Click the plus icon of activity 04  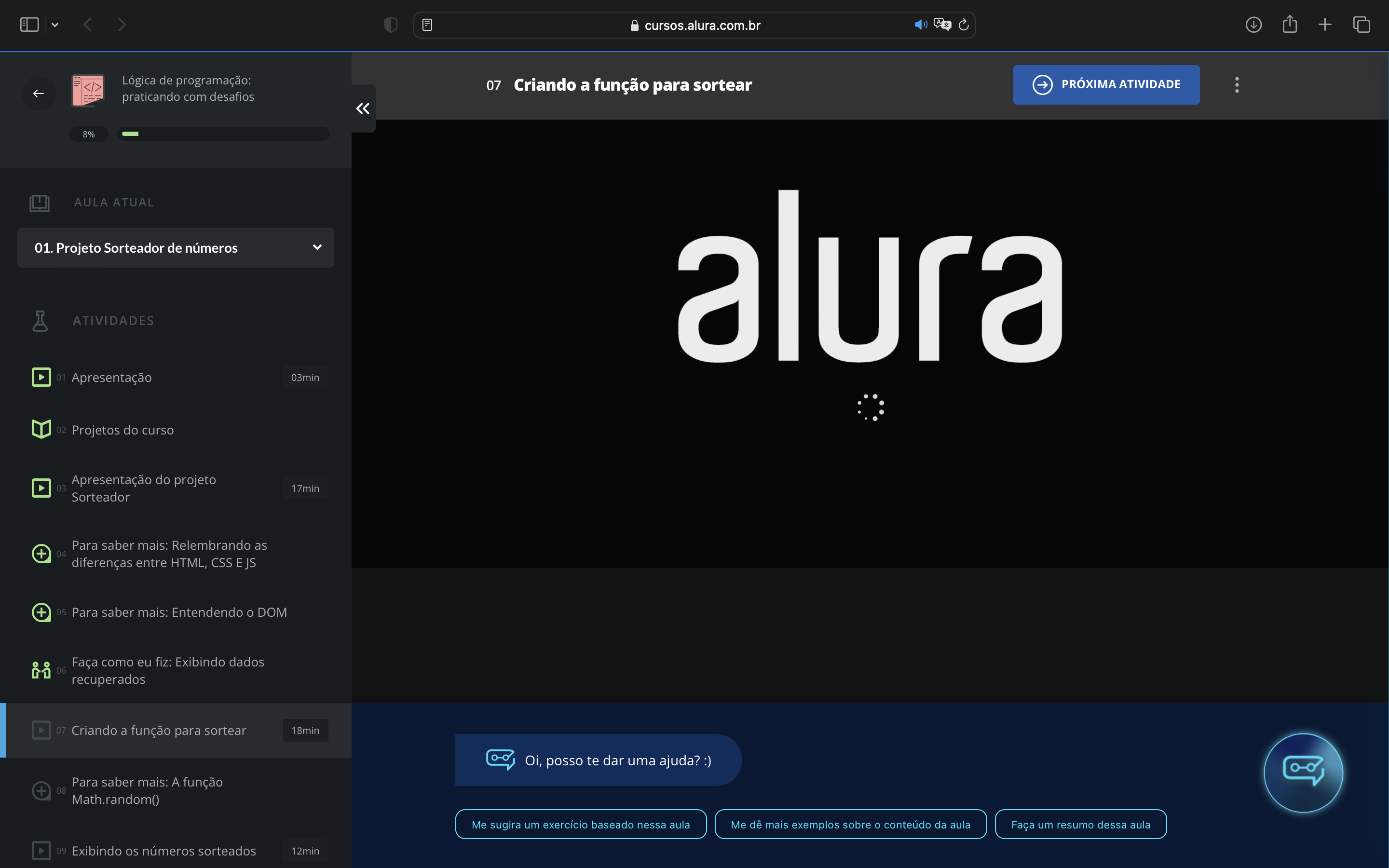[x=41, y=554]
